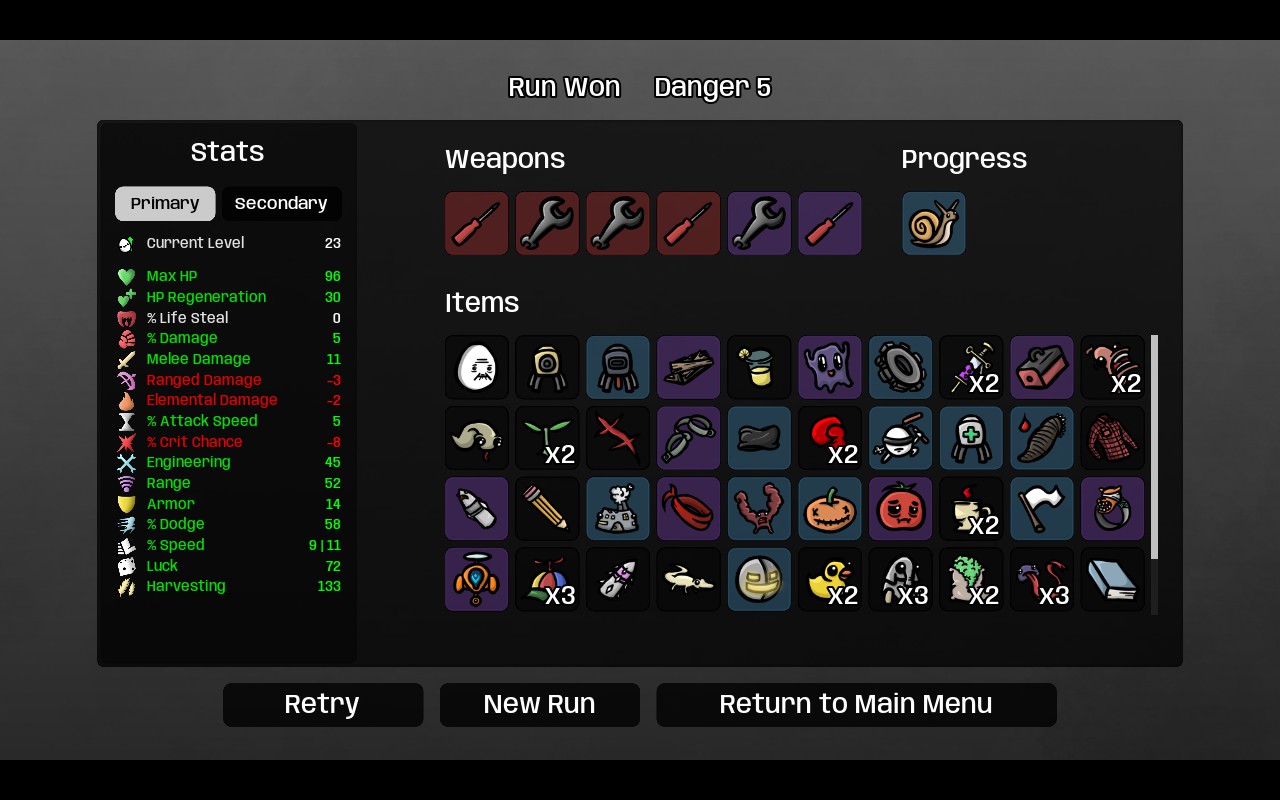The image size is (1280, 800).
Task: Select the rubber duck item
Action: 830,580
